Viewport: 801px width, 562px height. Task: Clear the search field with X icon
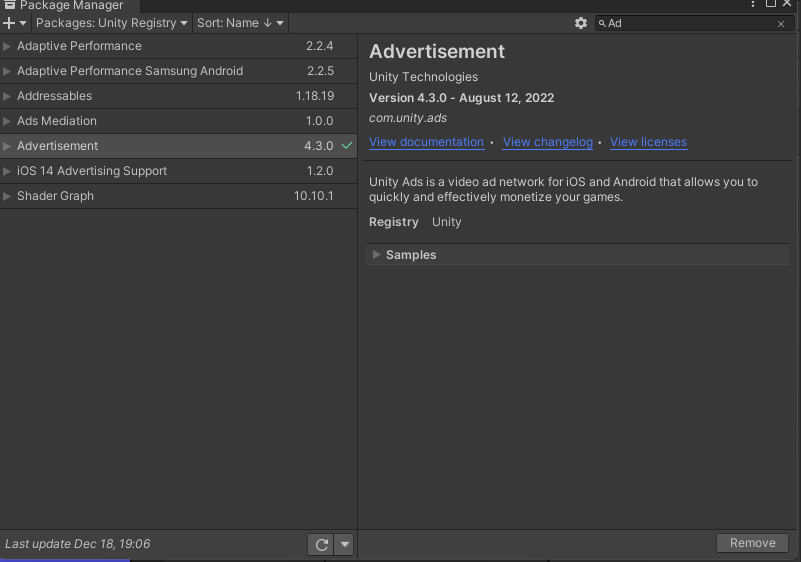(781, 24)
